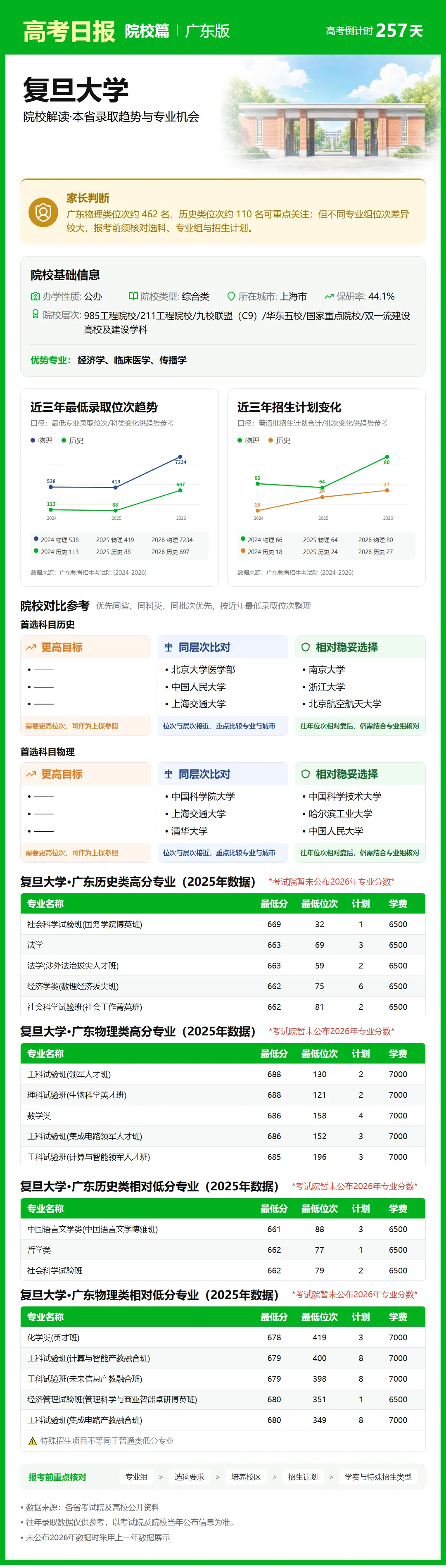Click row 经济学类(数理经济拔尖班)

tap(223, 986)
